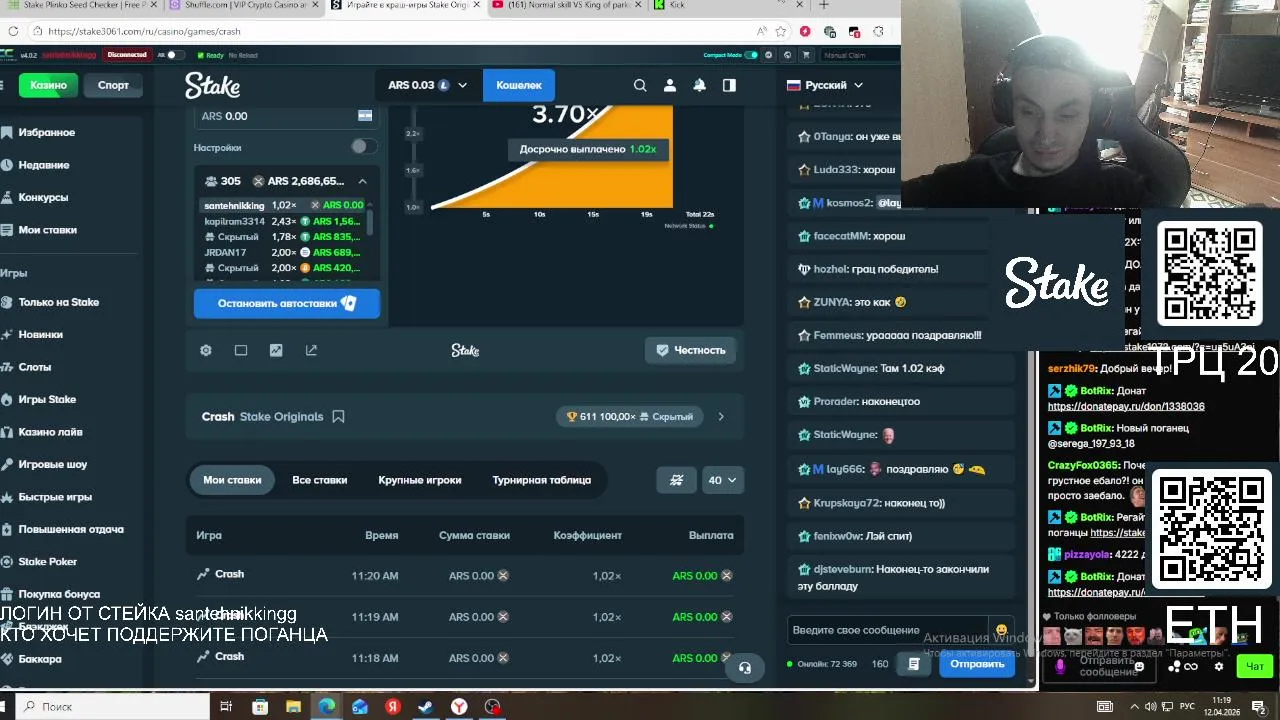Toggle the Настройки switch
1280x720 pixels.
(365, 147)
